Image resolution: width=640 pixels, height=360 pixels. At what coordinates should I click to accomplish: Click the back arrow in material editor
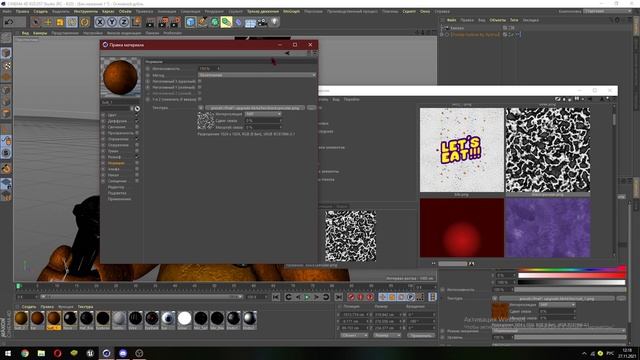point(287,53)
